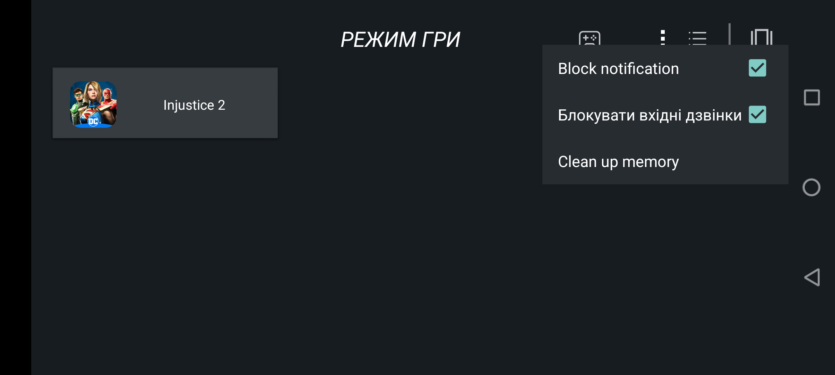Select the Injustice 2 game label
Image resolution: width=835 pixels, height=375 pixels.
pos(194,105)
